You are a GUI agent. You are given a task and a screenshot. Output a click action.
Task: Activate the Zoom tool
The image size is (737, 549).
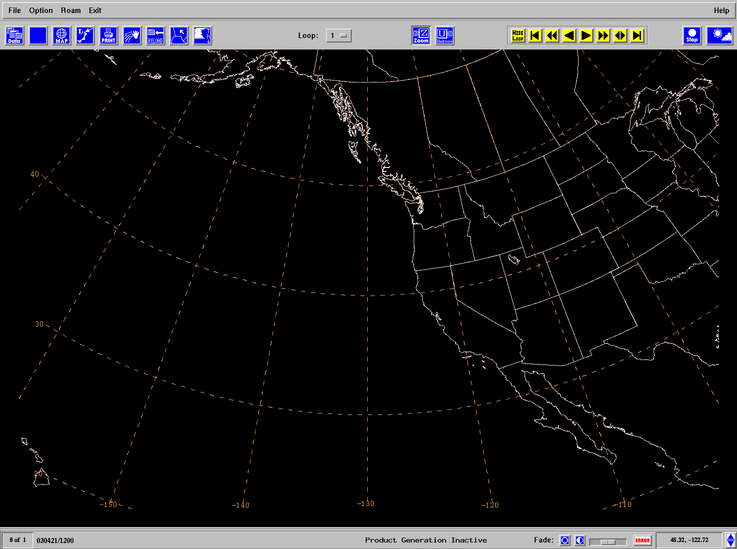pos(421,36)
